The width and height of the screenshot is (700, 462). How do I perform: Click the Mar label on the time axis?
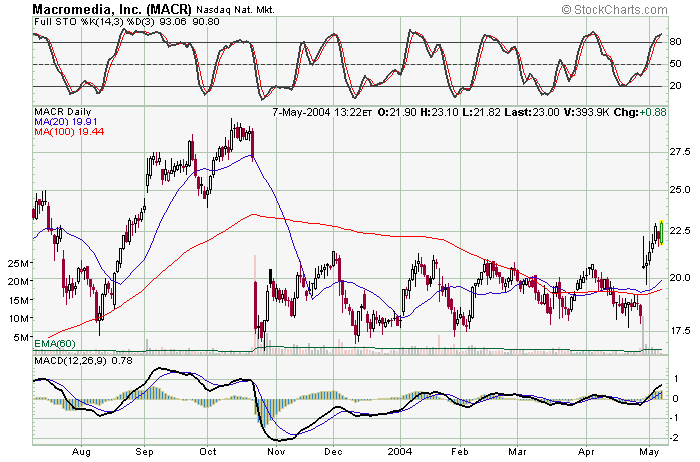pos(517,451)
